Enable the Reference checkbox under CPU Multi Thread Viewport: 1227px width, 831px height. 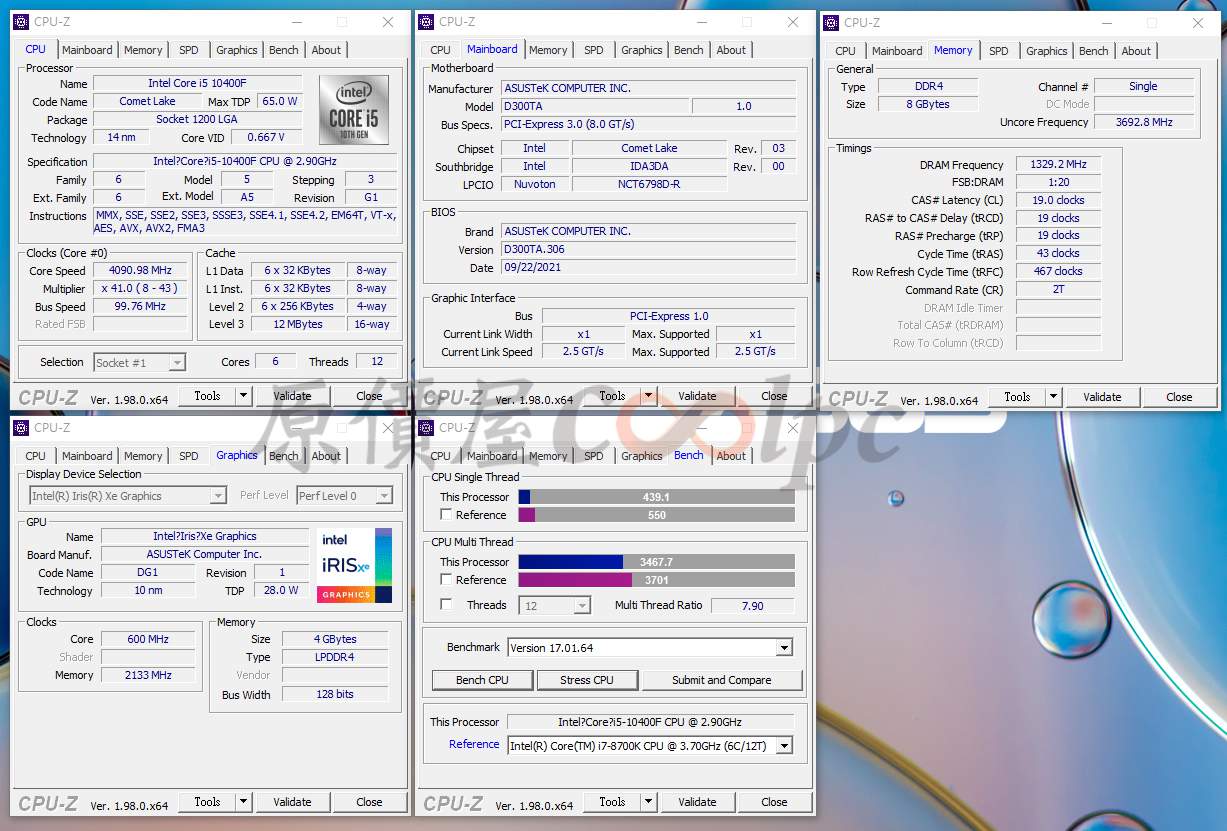click(x=446, y=580)
